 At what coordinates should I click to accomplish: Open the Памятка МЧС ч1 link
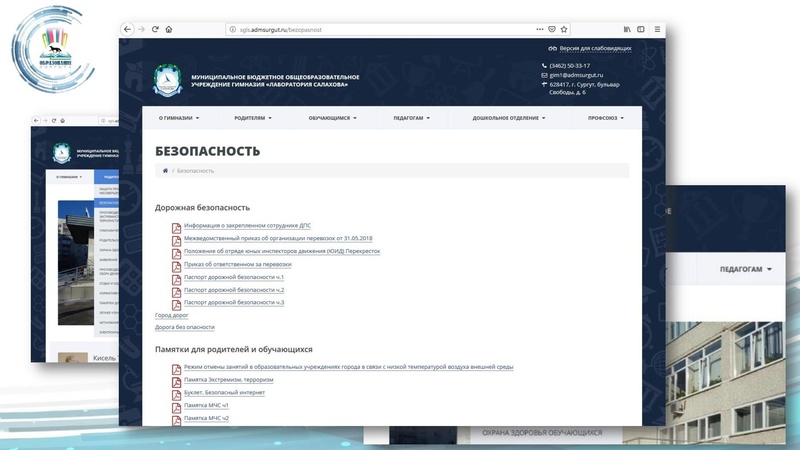[x=206, y=405]
